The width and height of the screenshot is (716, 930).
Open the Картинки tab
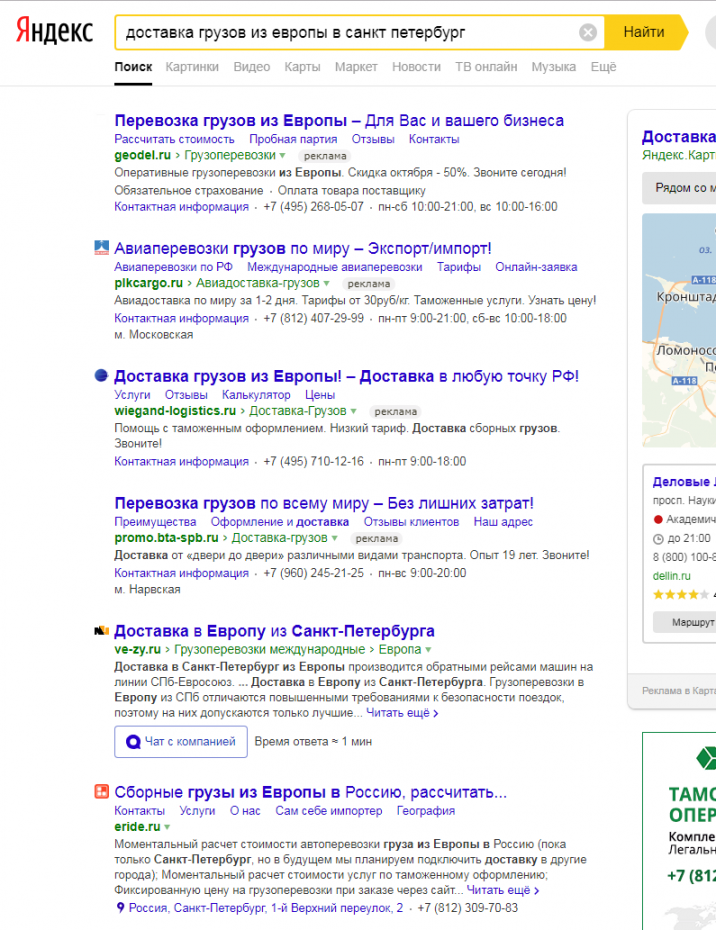point(192,67)
